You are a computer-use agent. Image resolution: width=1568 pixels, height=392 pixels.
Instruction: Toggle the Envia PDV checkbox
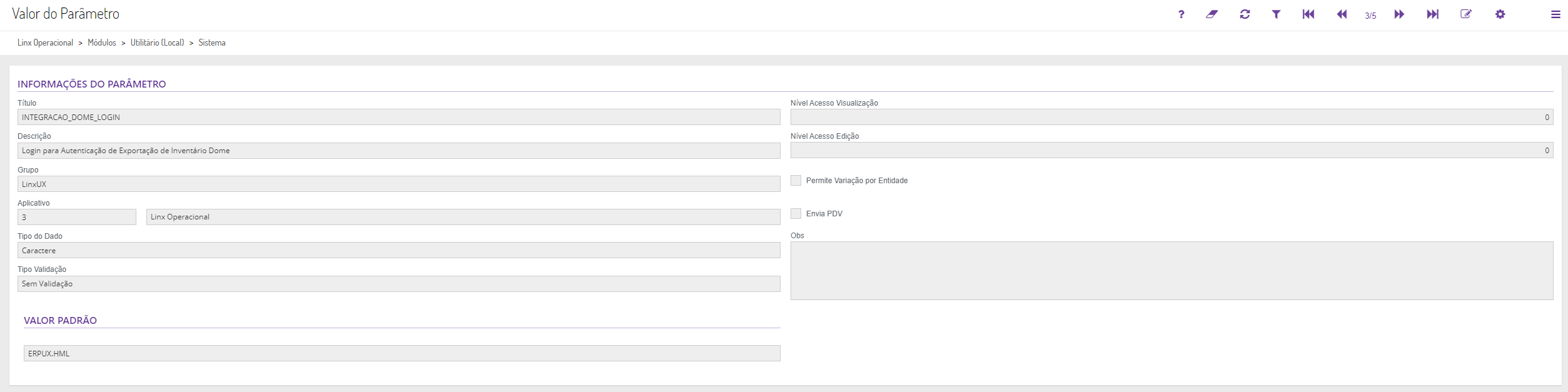(796, 214)
